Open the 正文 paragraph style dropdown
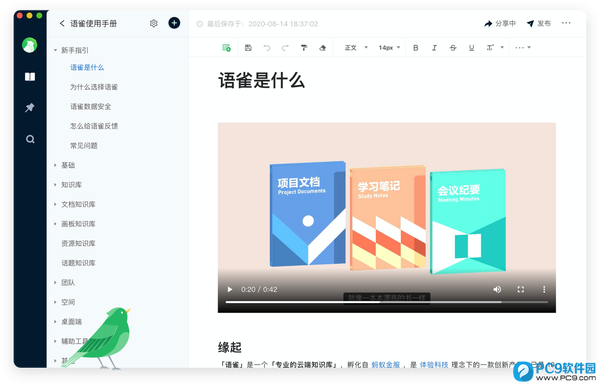600x385 pixels. point(356,48)
